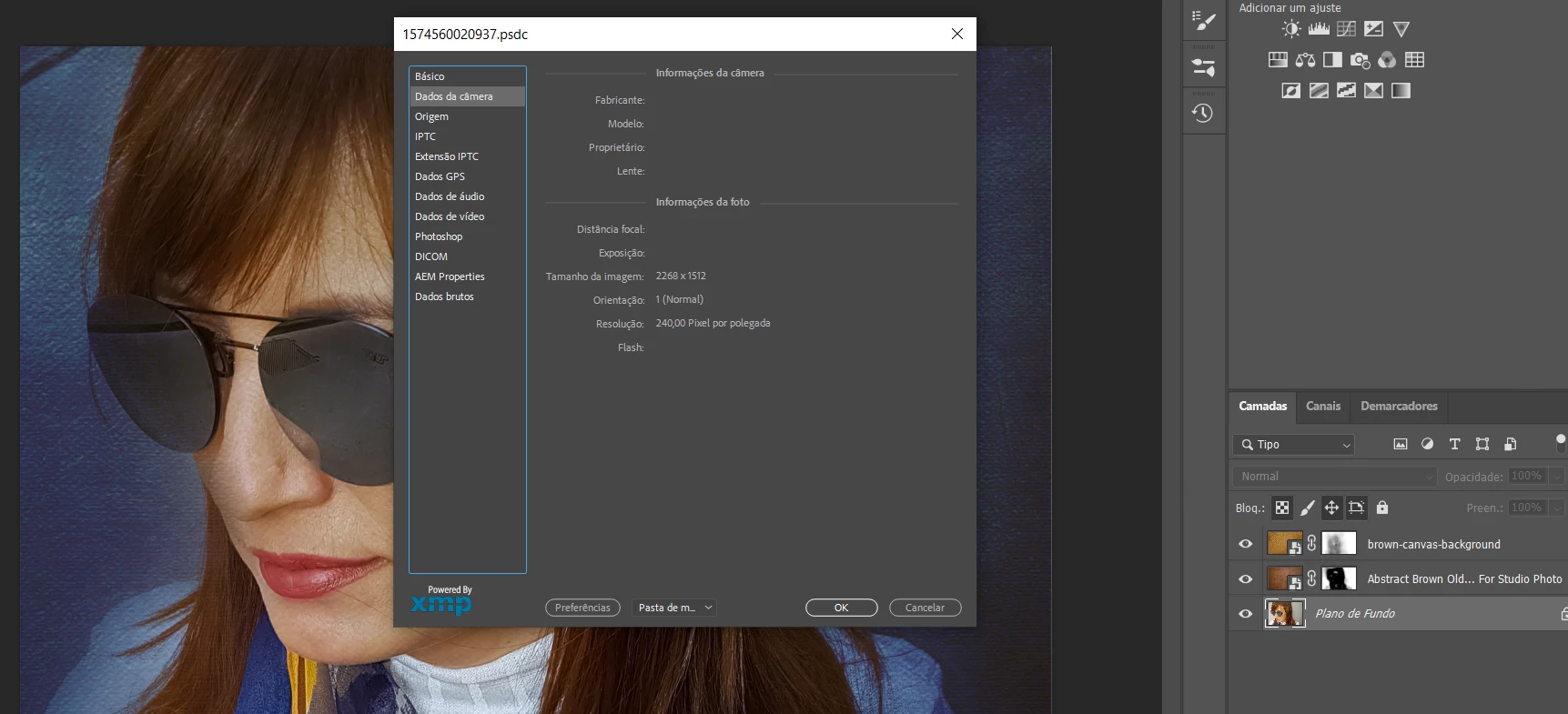Add an Exposure adjustment layer

1373,29
